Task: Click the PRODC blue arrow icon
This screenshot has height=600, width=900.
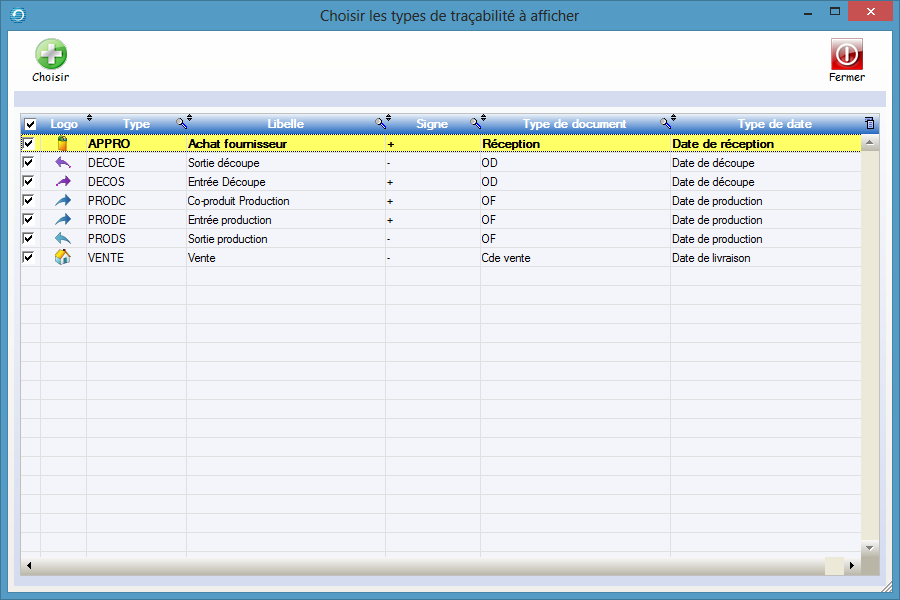Action: pos(63,201)
